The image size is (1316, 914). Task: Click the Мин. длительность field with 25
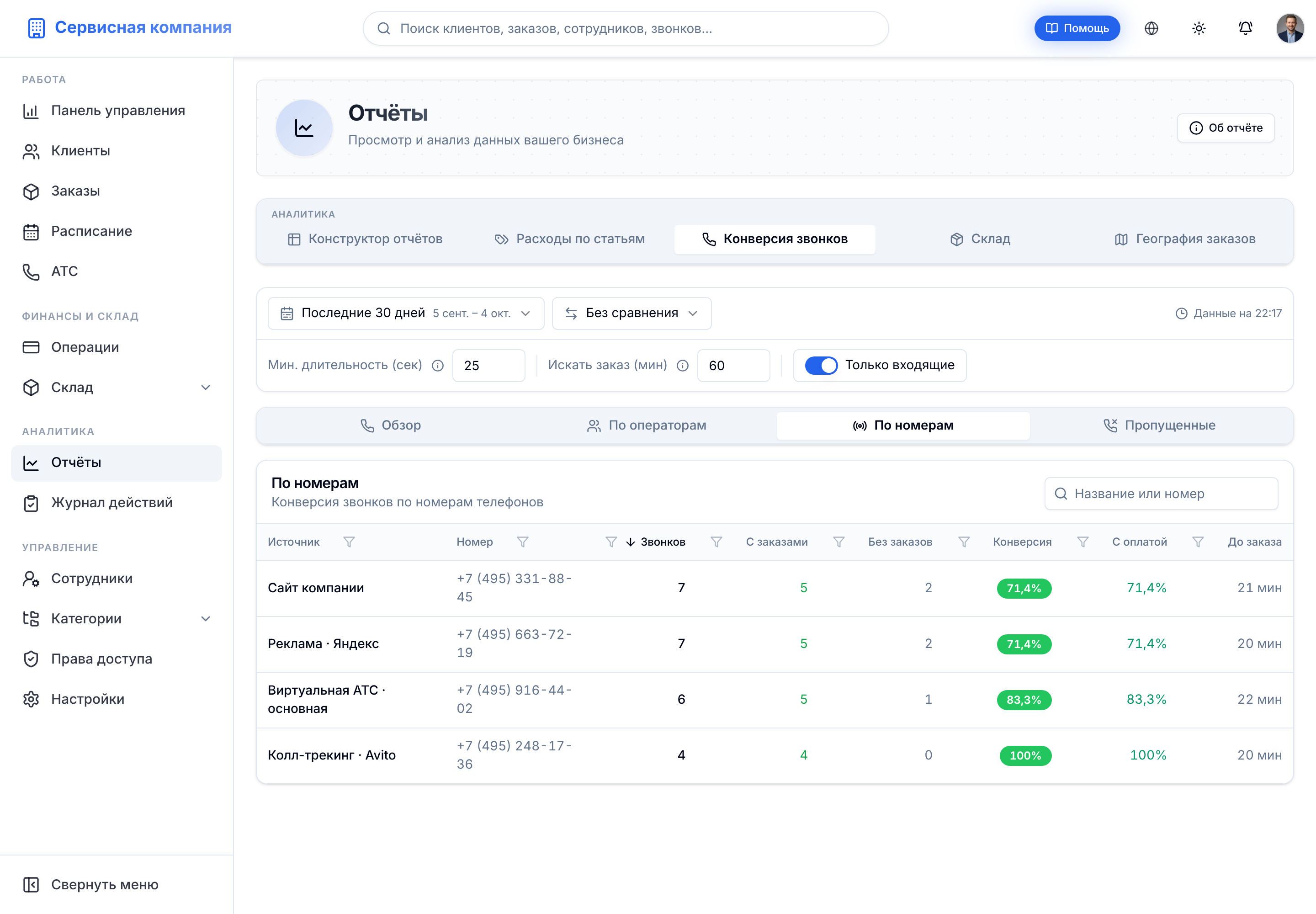[488, 365]
